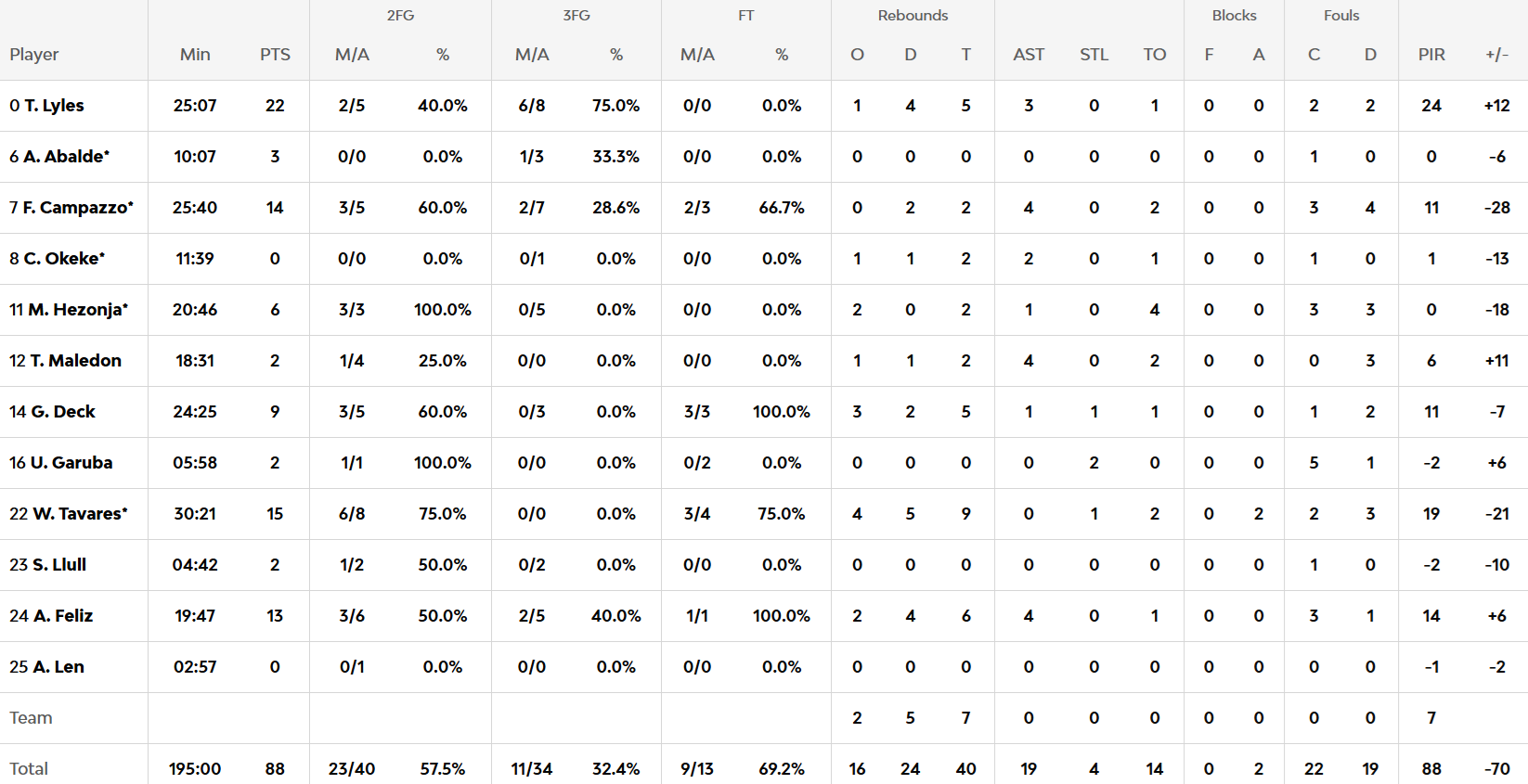Select F. Campazzo in the player list
This screenshot has height=784, width=1528.
tap(78, 208)
